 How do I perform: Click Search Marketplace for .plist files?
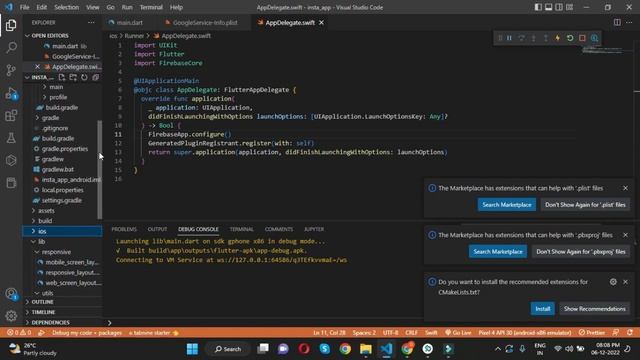(507, 204)
